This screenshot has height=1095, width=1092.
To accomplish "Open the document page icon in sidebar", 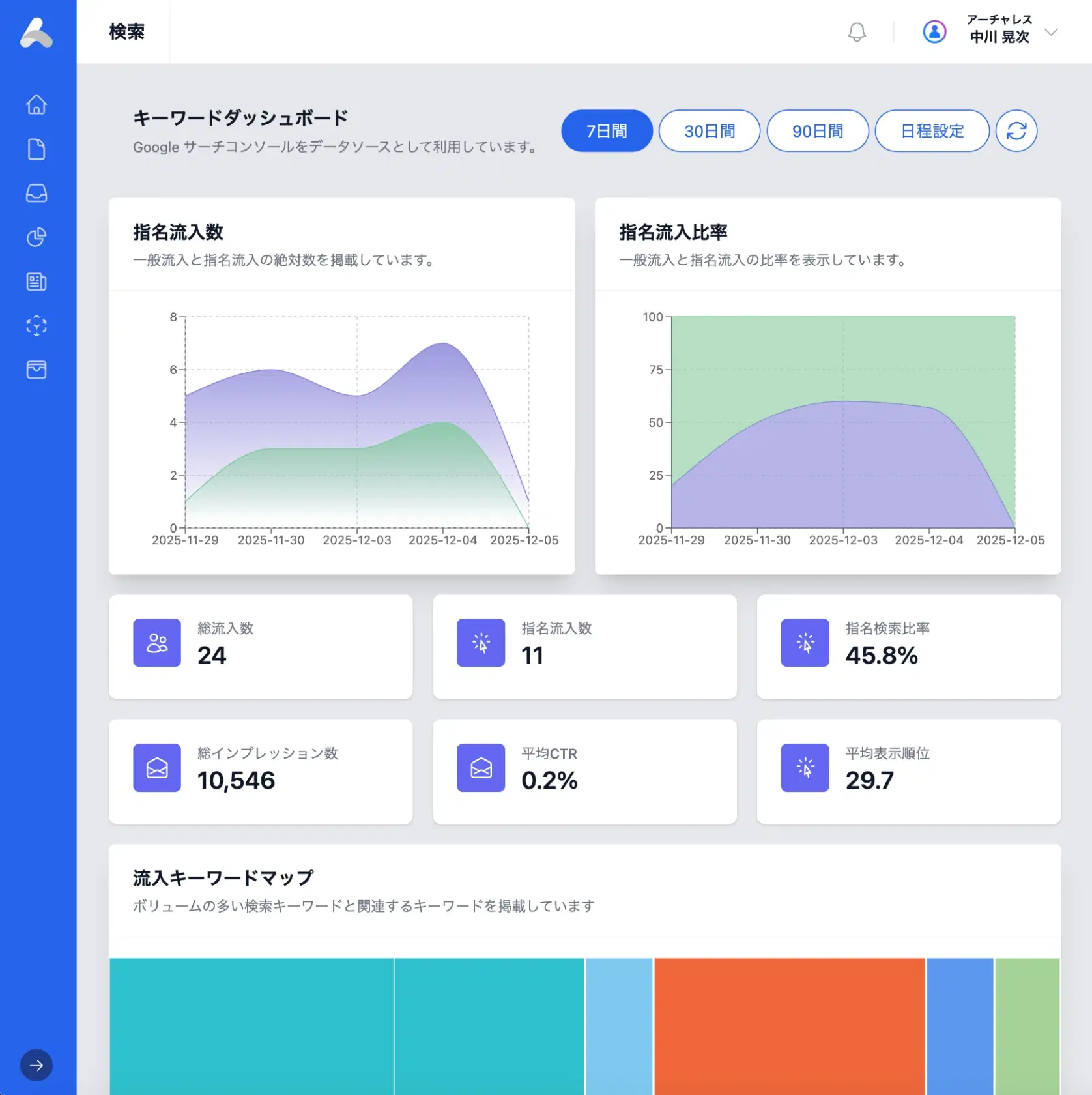I will point(36,149).
